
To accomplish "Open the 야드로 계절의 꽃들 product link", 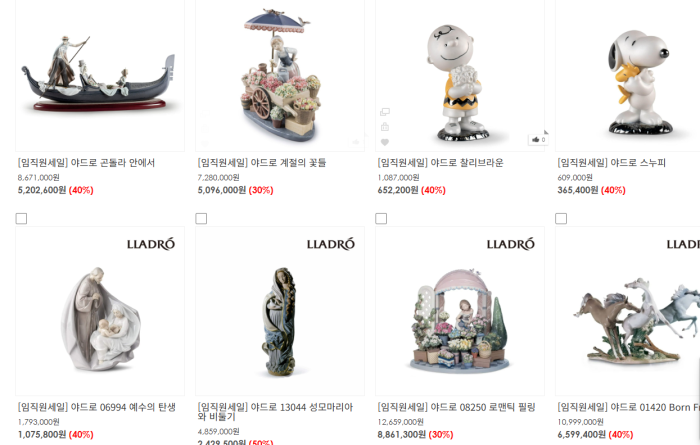I will pyautogui.click(x=262, y=163).
